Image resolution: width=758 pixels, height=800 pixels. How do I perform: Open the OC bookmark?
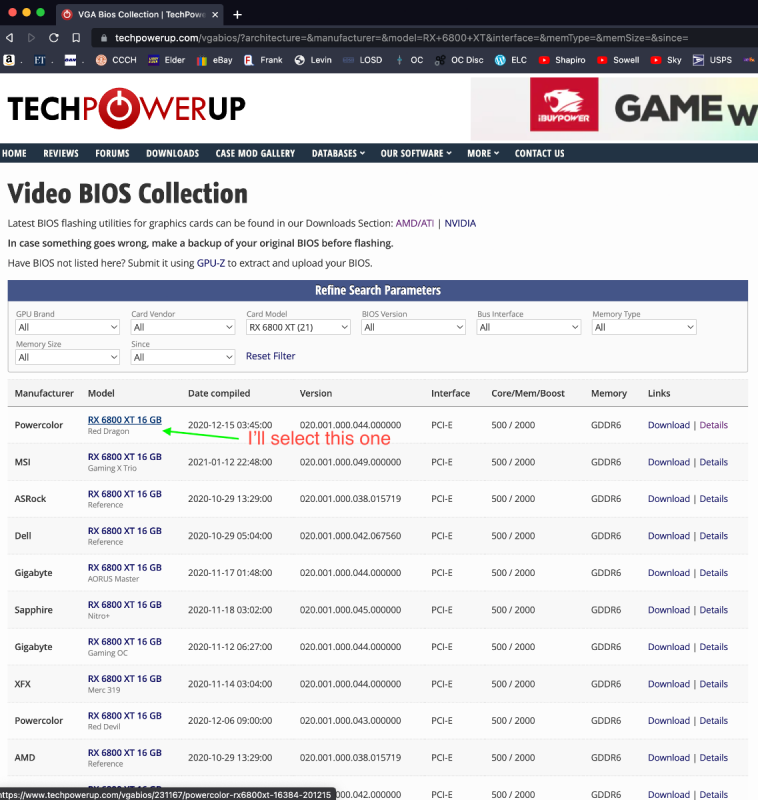[409, 60]
